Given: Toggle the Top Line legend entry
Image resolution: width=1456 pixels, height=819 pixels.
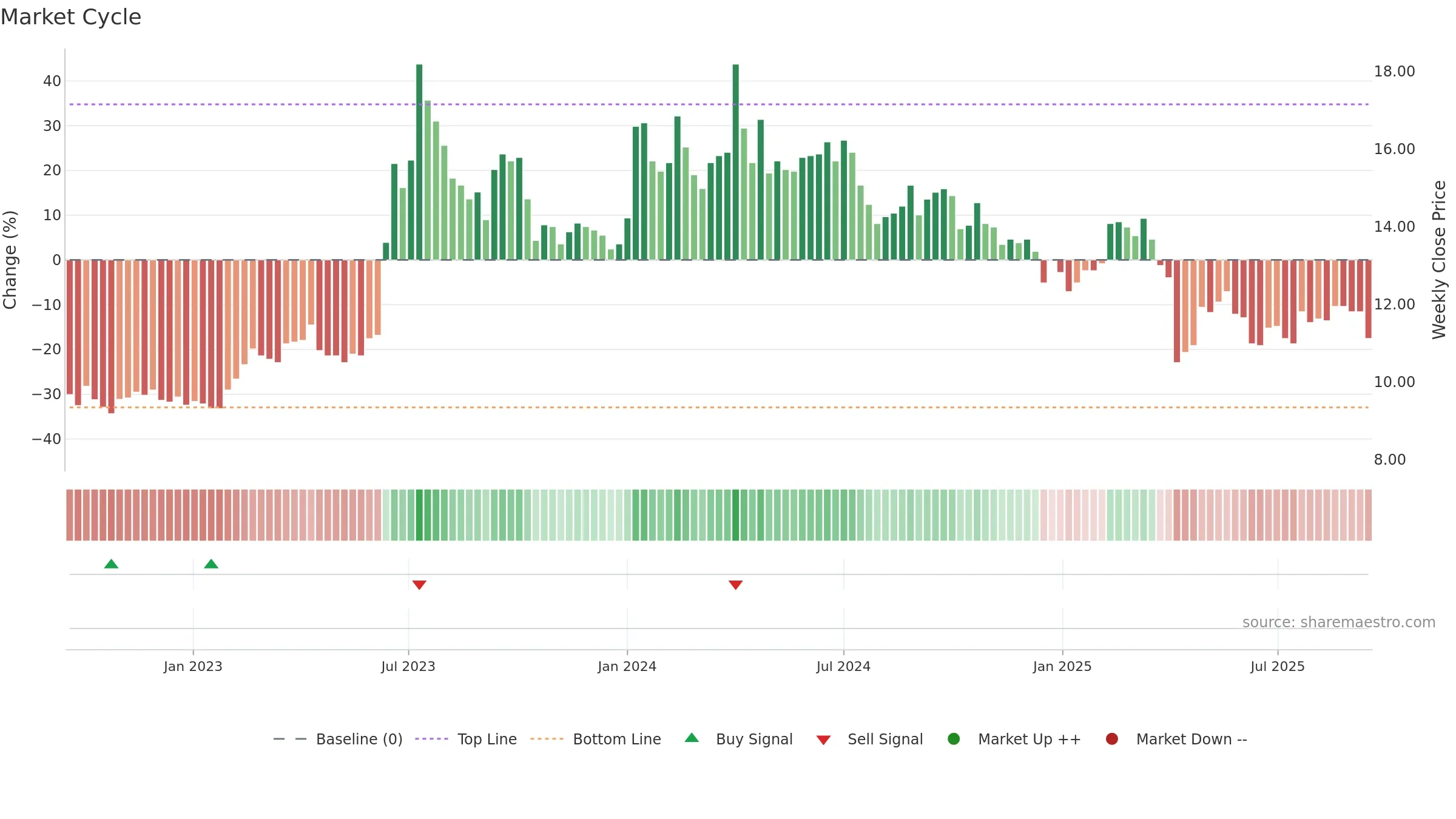Looking at the screenshot, I should (x=466, y=739).
